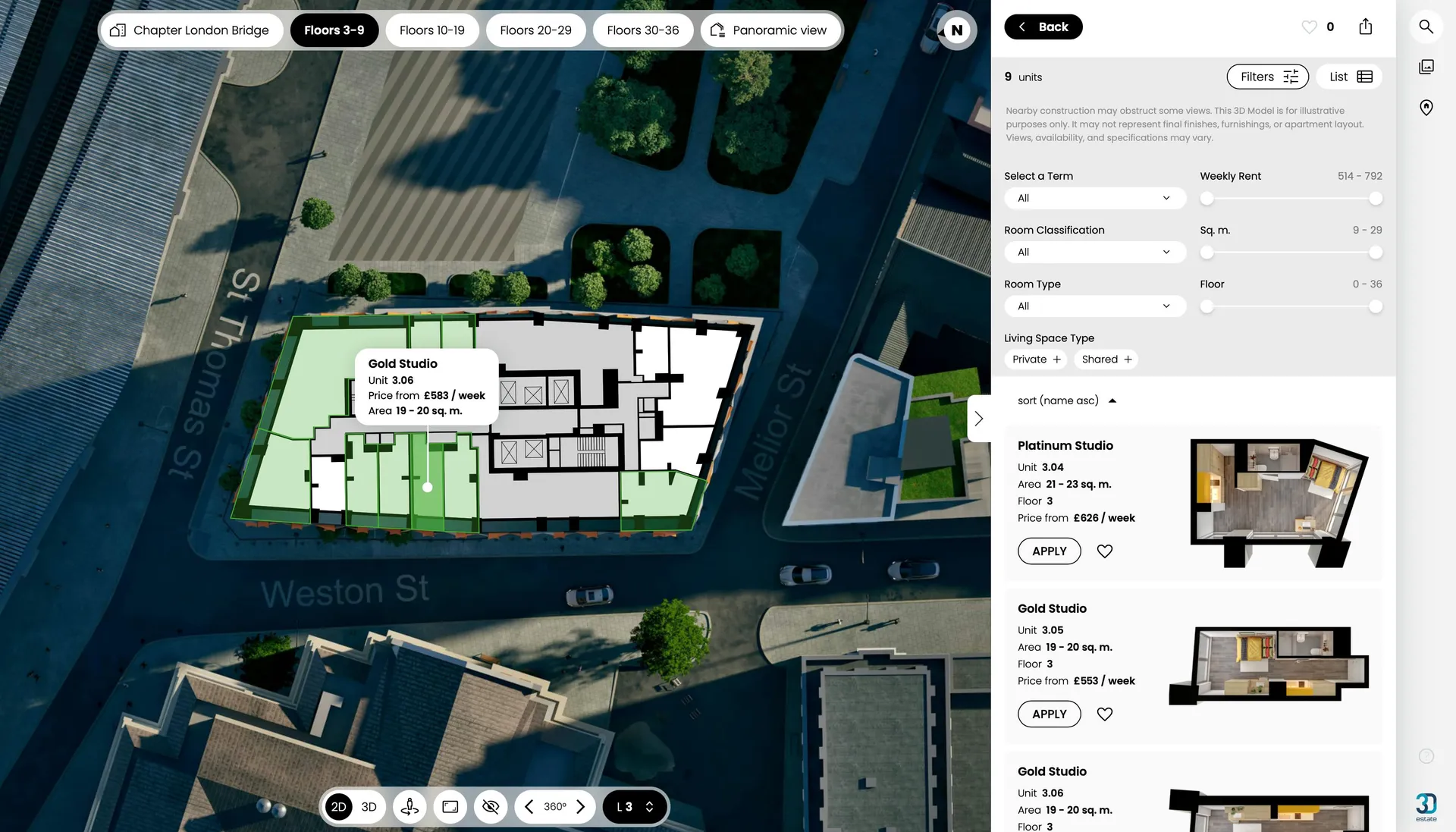Open the Panoramic view tab
1456x832 pixels.
pos(770,30)
